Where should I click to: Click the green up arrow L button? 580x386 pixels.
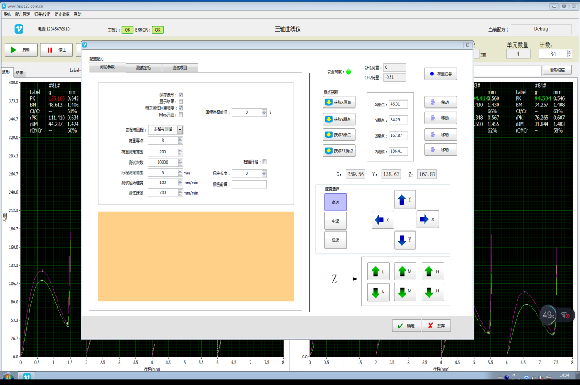point(378,271)
